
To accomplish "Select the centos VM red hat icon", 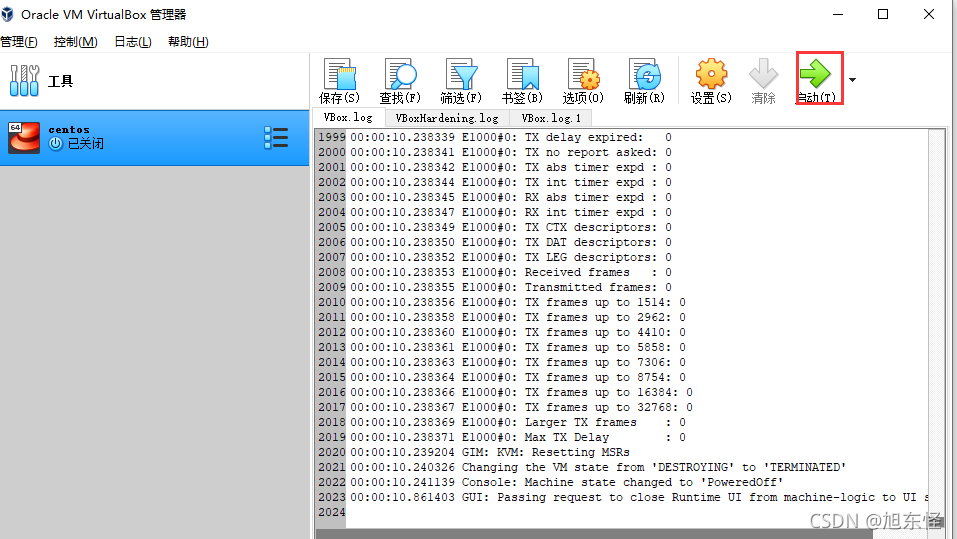I will [x=24, y=137].
